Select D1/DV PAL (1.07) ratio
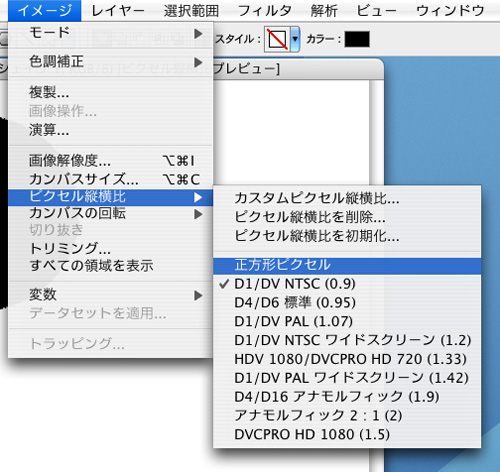The width and height of the screenshot is (500, 472). (347, 321)
